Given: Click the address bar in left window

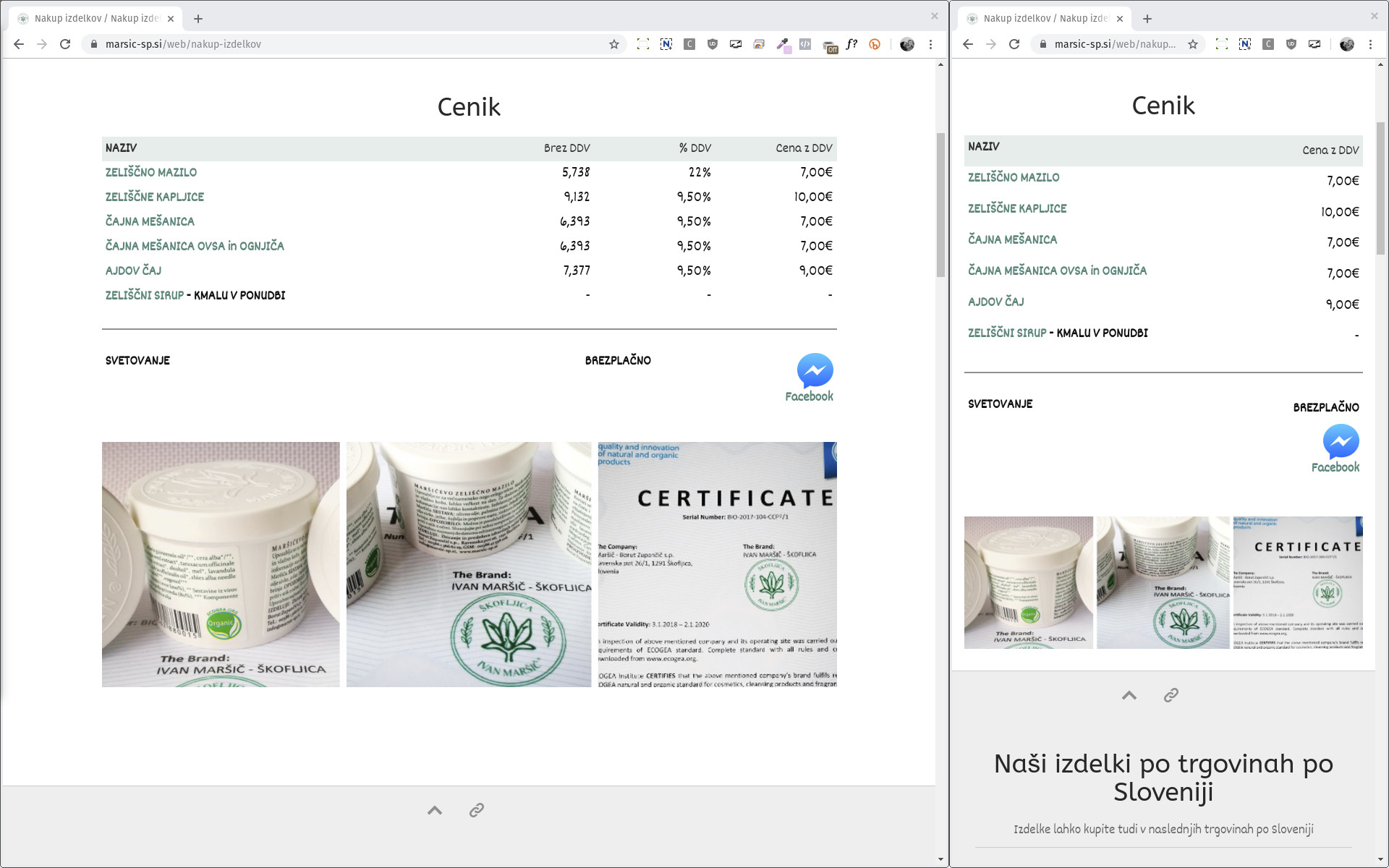Looking at the screenshot, I should point(347,44).
